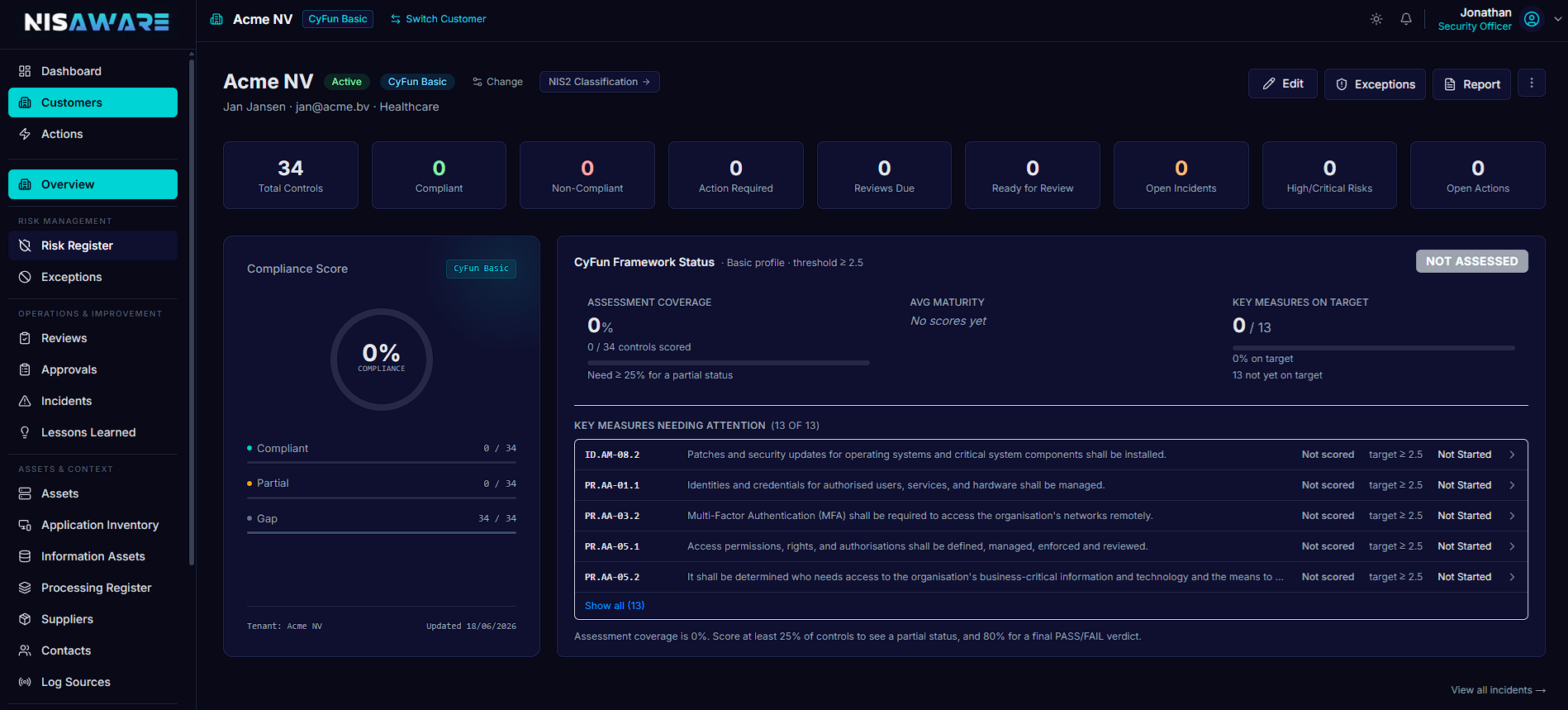Click the 0% compliance ring gauge

pos(382,360)
